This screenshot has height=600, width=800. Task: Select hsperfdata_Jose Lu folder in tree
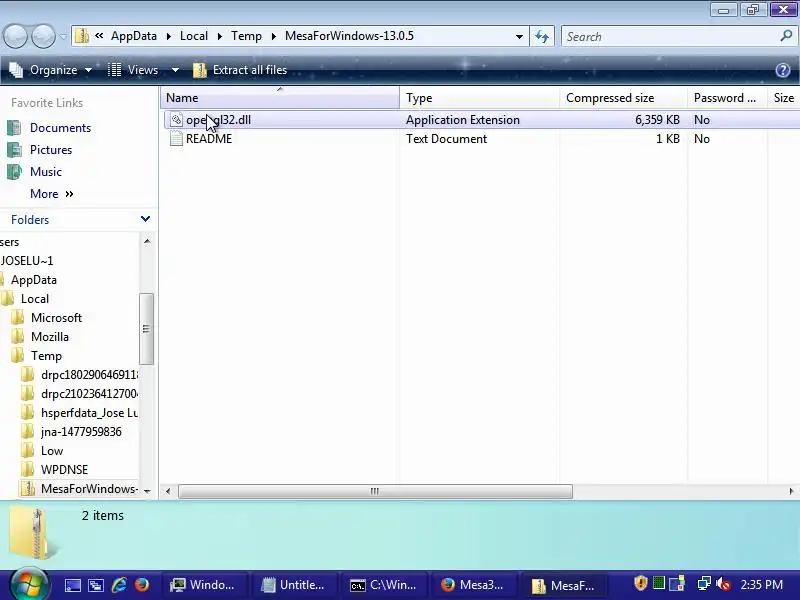pos(89,413)
